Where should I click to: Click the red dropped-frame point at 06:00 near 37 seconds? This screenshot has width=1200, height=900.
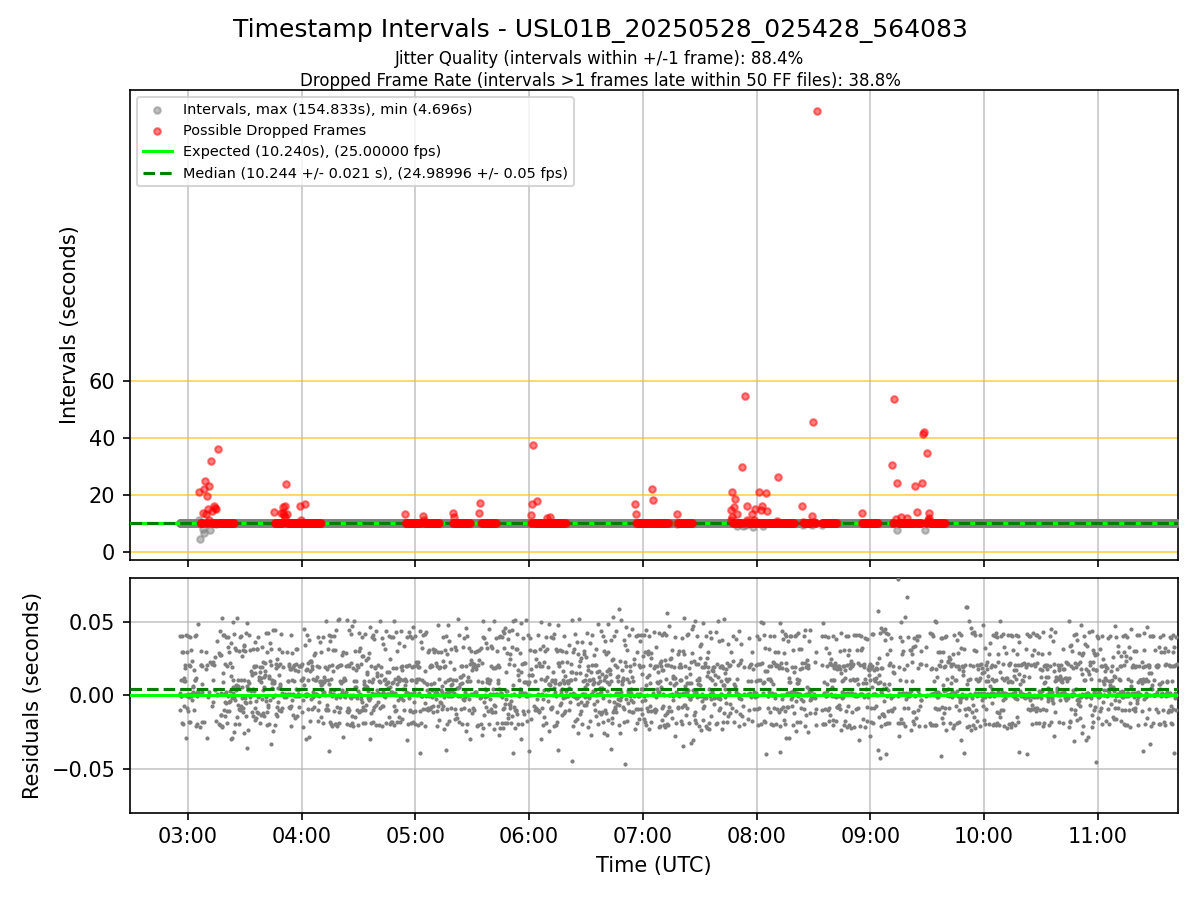(533, 445)
